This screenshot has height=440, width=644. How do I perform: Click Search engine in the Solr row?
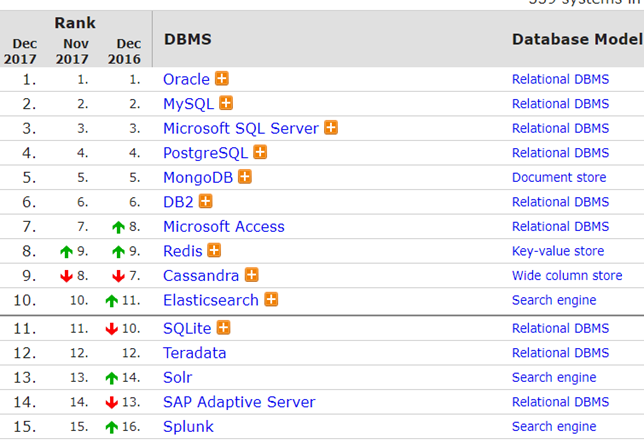click(x=554, y=378)
